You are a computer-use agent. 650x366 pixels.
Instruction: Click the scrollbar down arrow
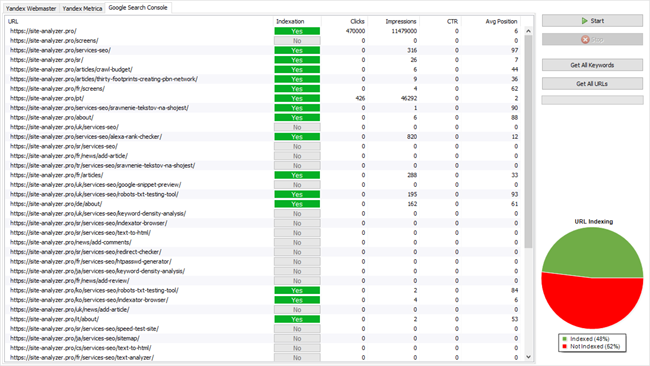528,357
